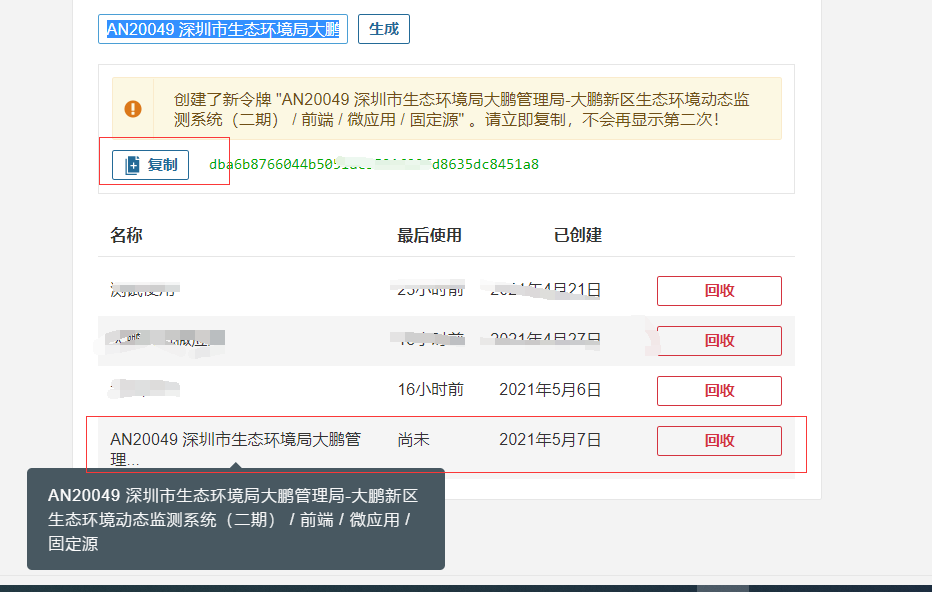
Task: Click the copy icon beside the new token
Action: [132, 165]
